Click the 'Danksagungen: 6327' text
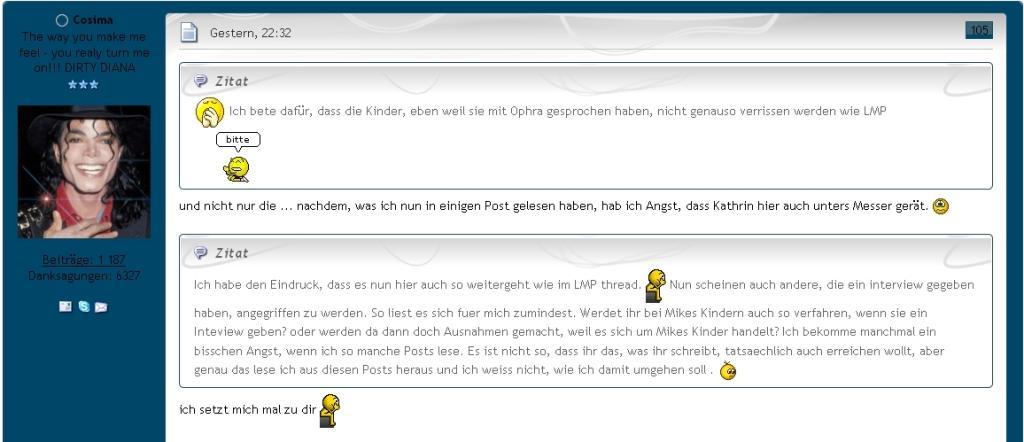The height and width of the screenshot is (442, 1024). click(84, 276)
